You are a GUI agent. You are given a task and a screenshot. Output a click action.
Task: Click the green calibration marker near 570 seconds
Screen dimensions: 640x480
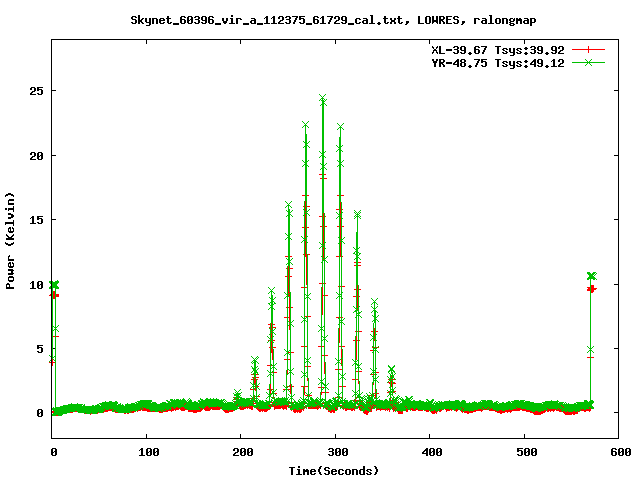coord(591,276)
